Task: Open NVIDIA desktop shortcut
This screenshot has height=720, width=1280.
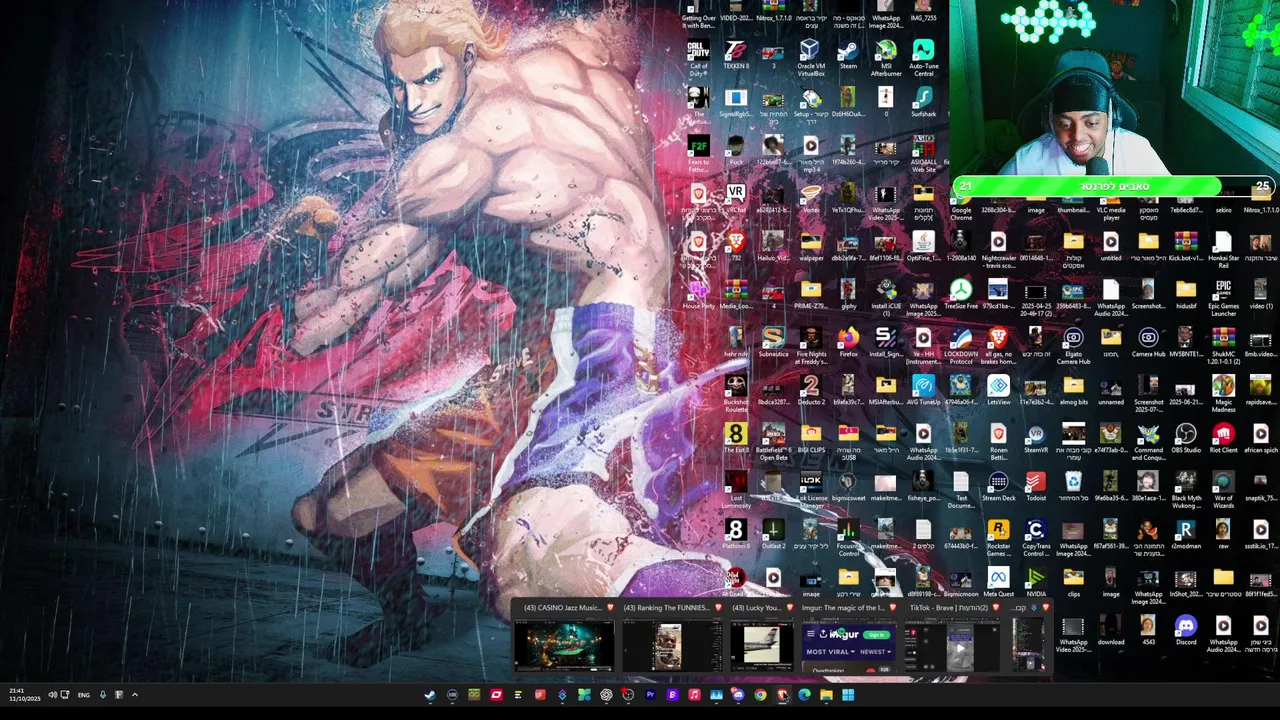Action: coord(1035,583)
